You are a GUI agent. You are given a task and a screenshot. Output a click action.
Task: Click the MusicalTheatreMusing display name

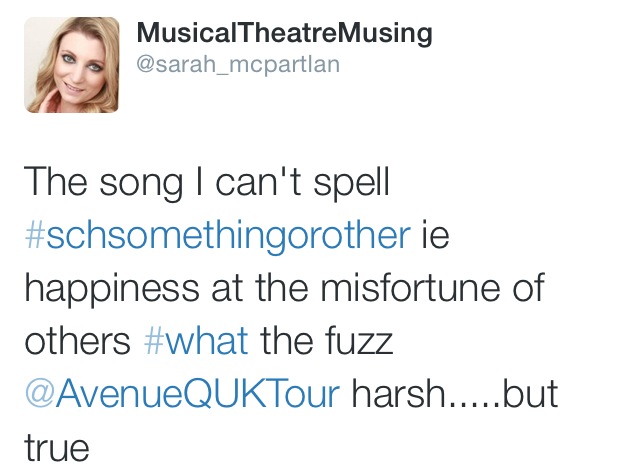pyautogui.click(x=284, y=33)
